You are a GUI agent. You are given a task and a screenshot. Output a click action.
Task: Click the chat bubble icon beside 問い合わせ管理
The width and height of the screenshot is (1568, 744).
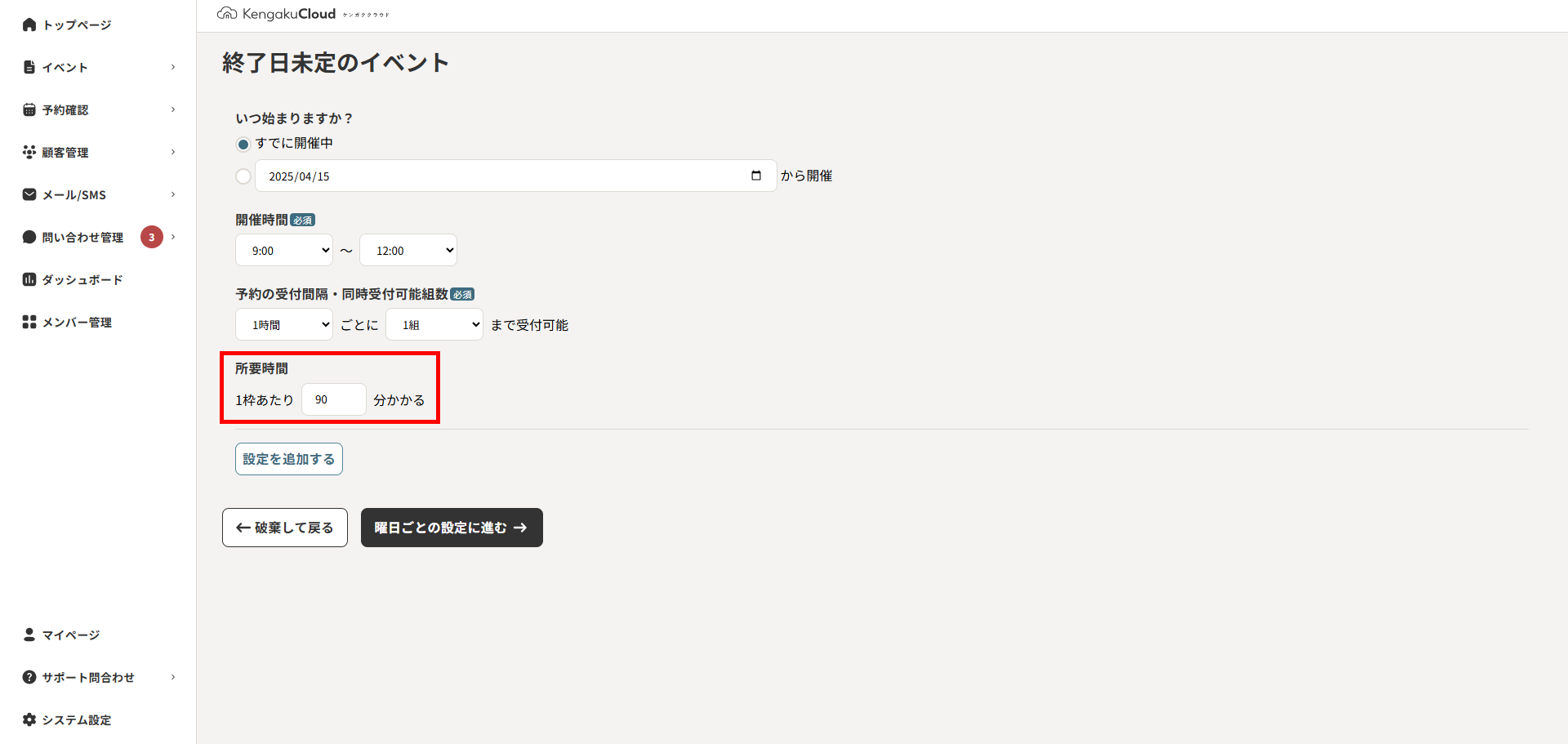point(29,237)
